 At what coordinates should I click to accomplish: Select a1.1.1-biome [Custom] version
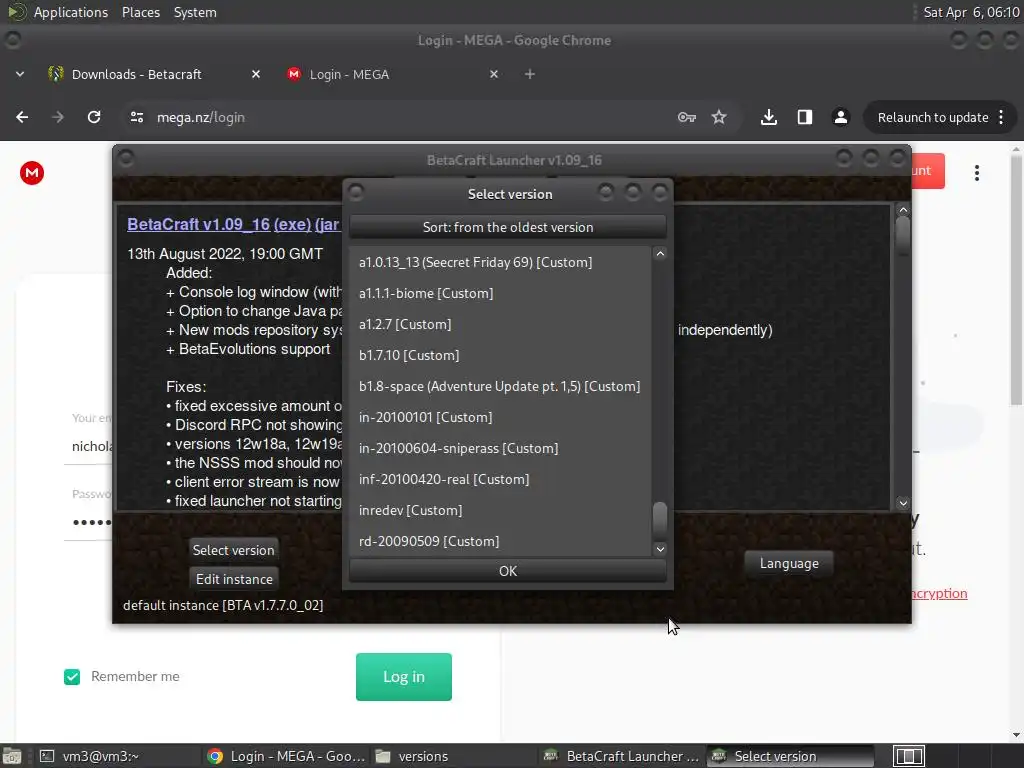tap(500, 293)
